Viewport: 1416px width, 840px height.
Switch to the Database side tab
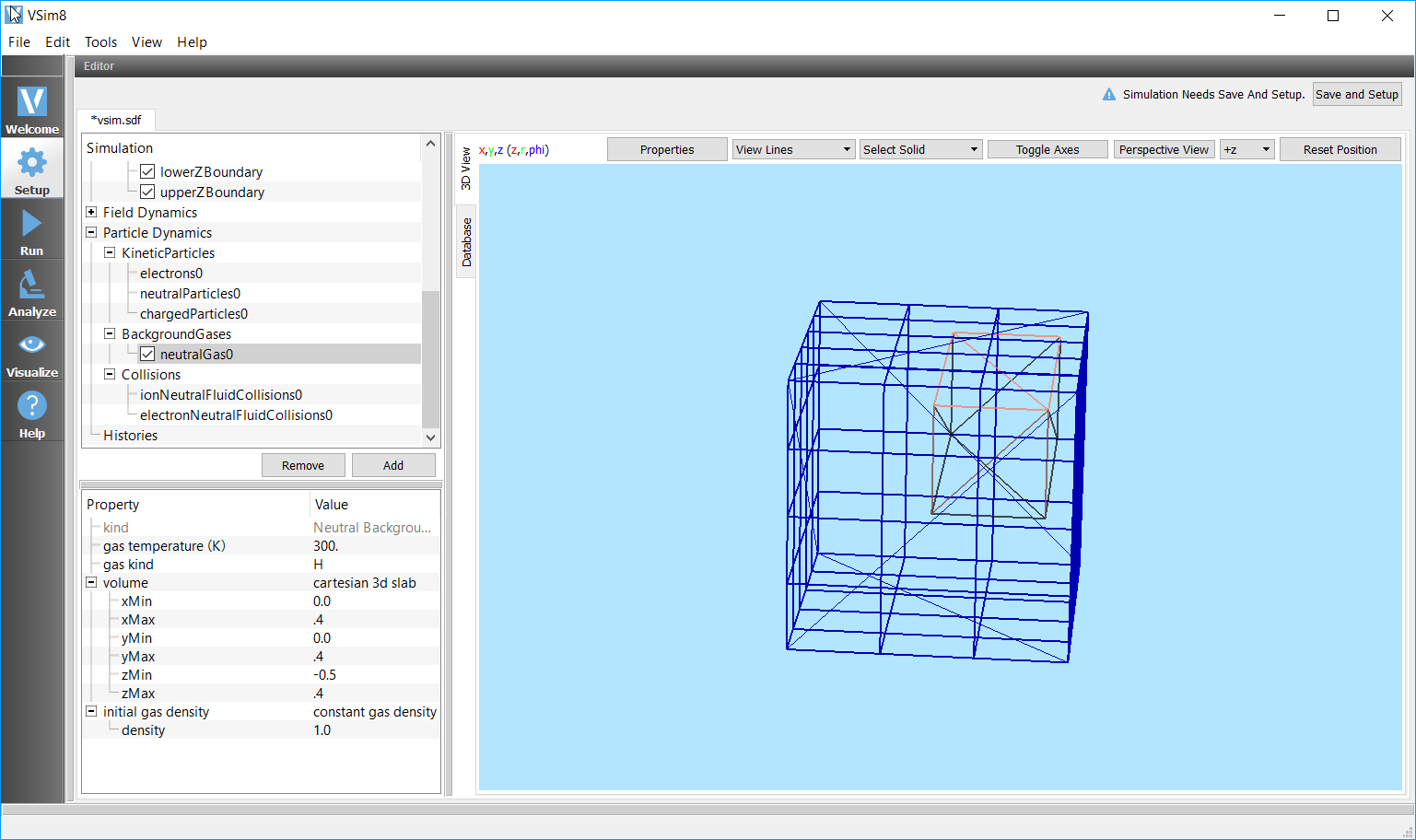pos(466,241)
